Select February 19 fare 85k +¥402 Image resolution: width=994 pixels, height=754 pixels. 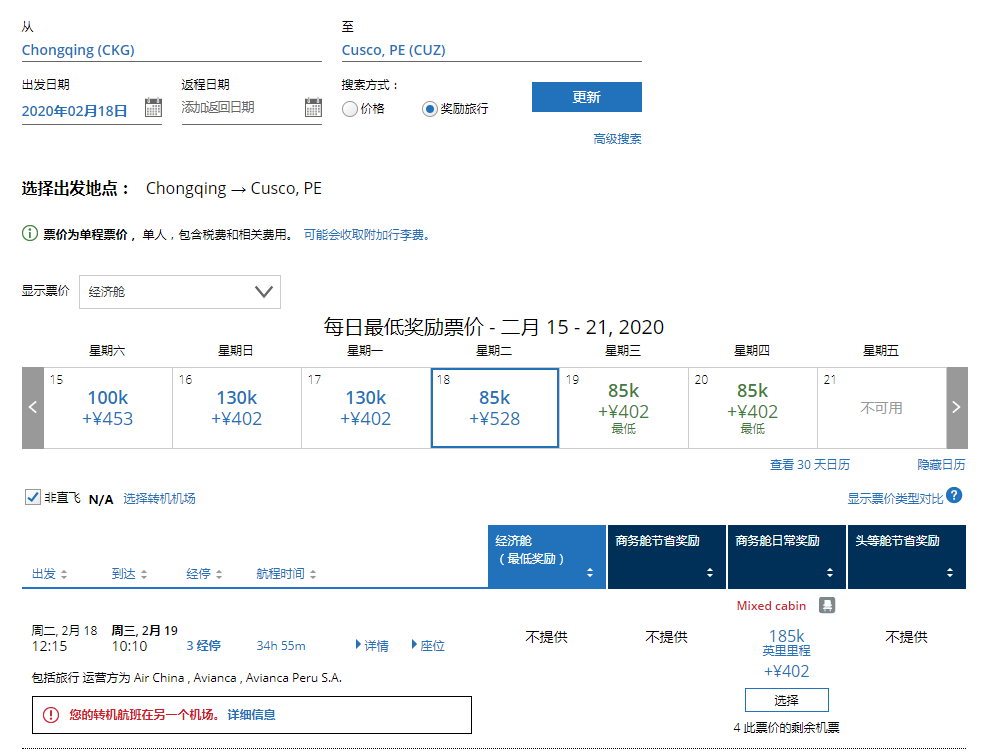[623, 408]
